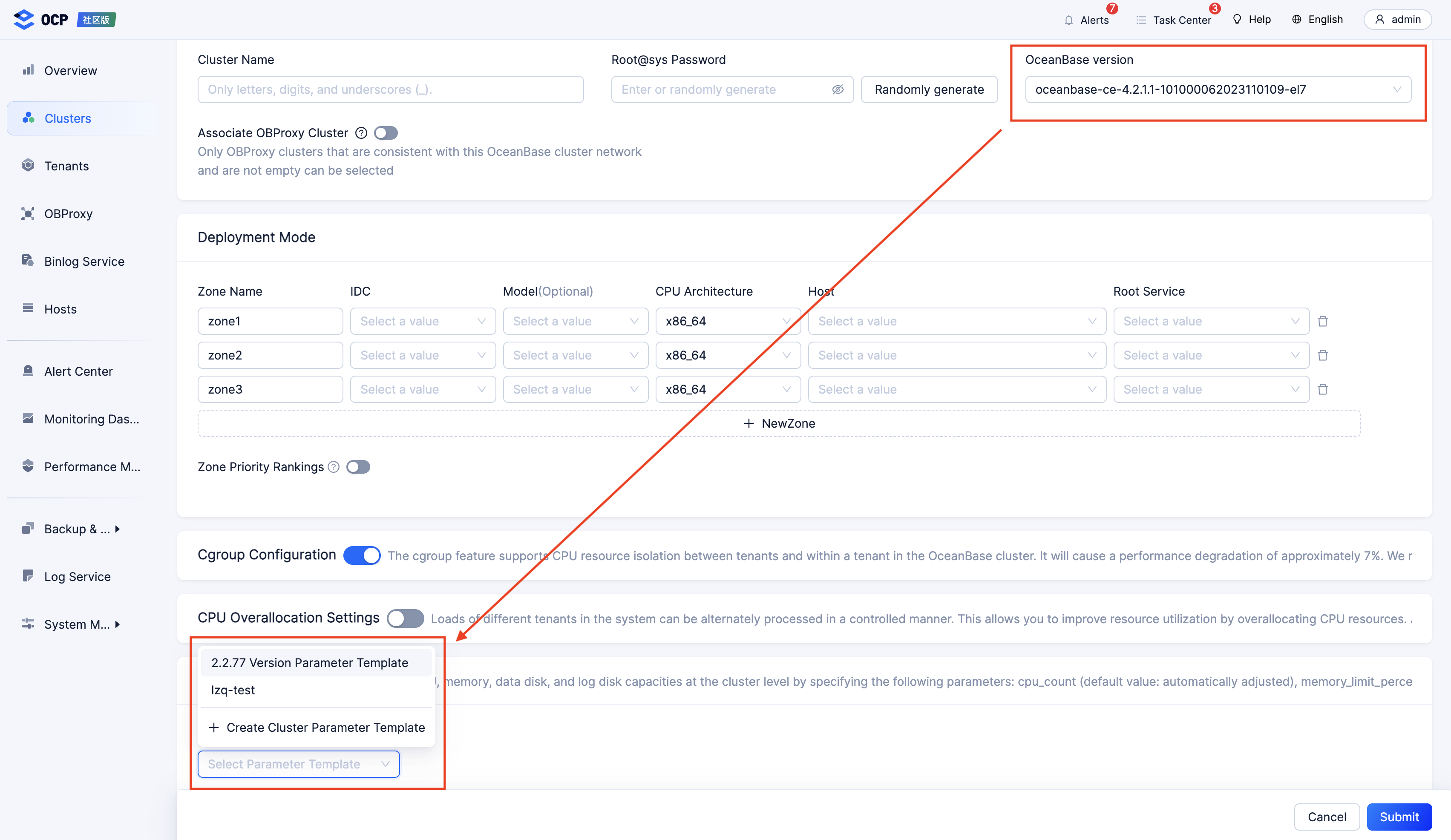Click the Help lightbulb icon
The width and height of the screenshot is (1451, 840).
pyautogui.click(x=1237, y=20)
